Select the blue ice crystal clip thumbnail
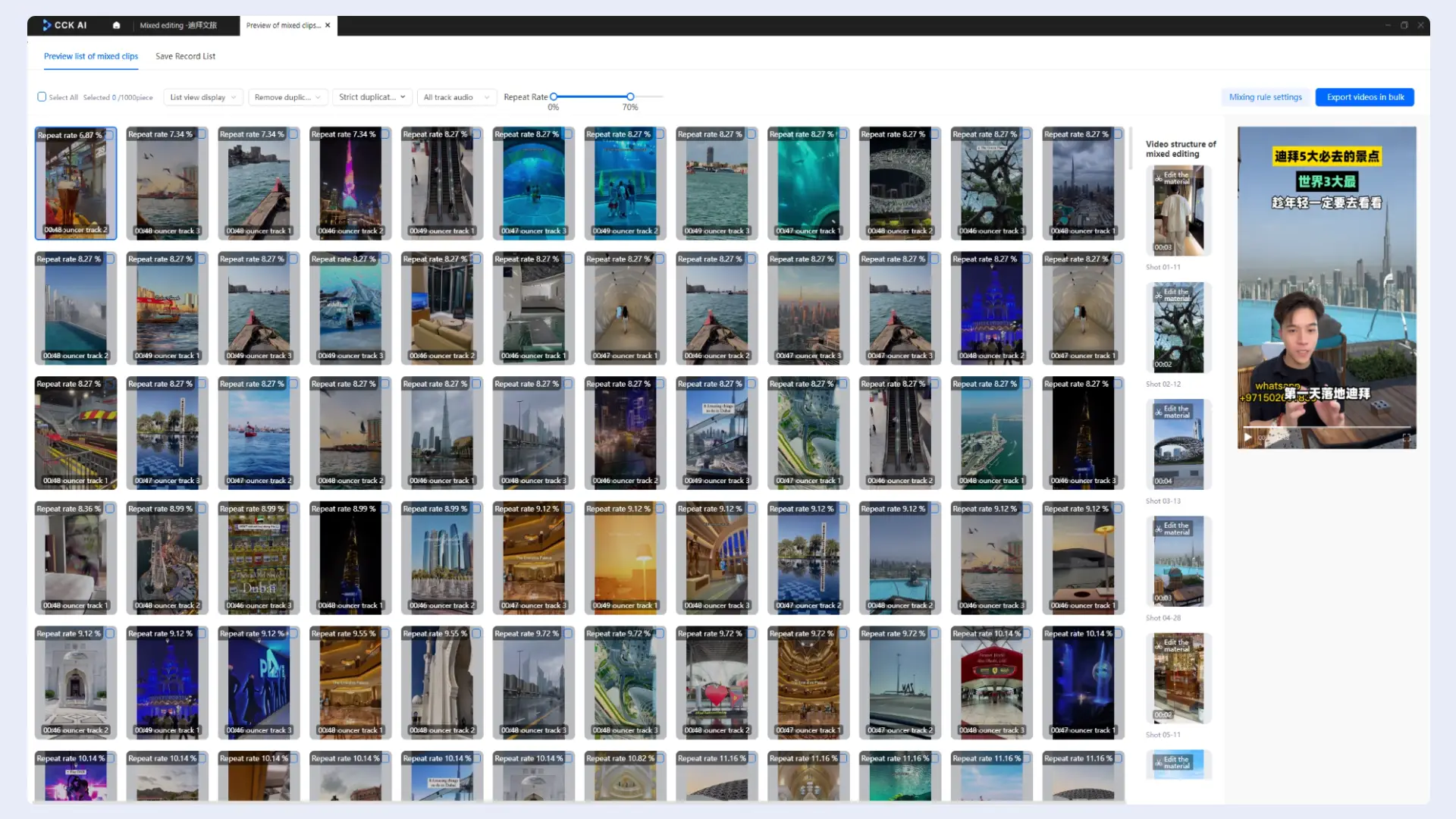 350,308
